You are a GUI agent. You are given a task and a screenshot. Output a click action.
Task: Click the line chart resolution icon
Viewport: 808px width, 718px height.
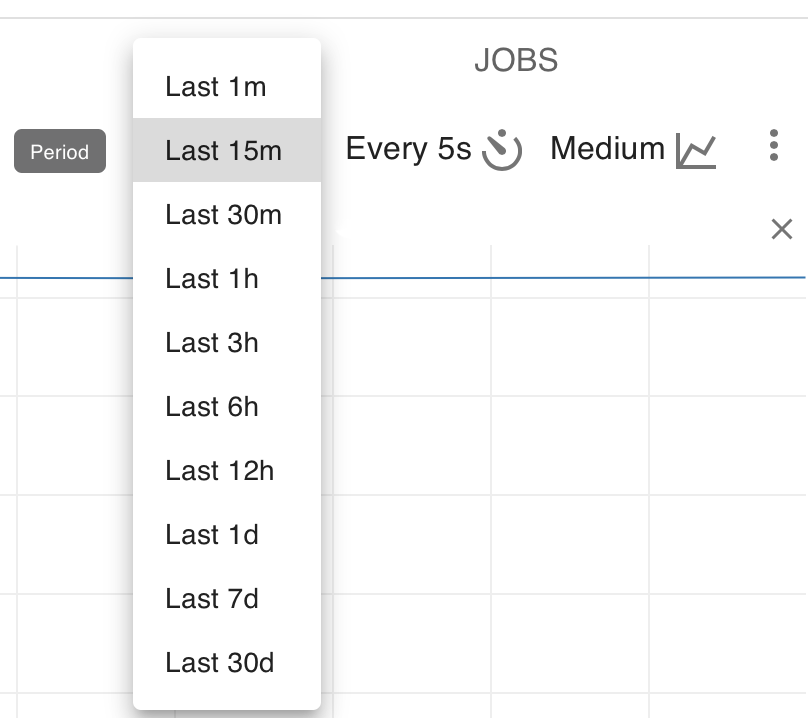[x=696, y=151]
